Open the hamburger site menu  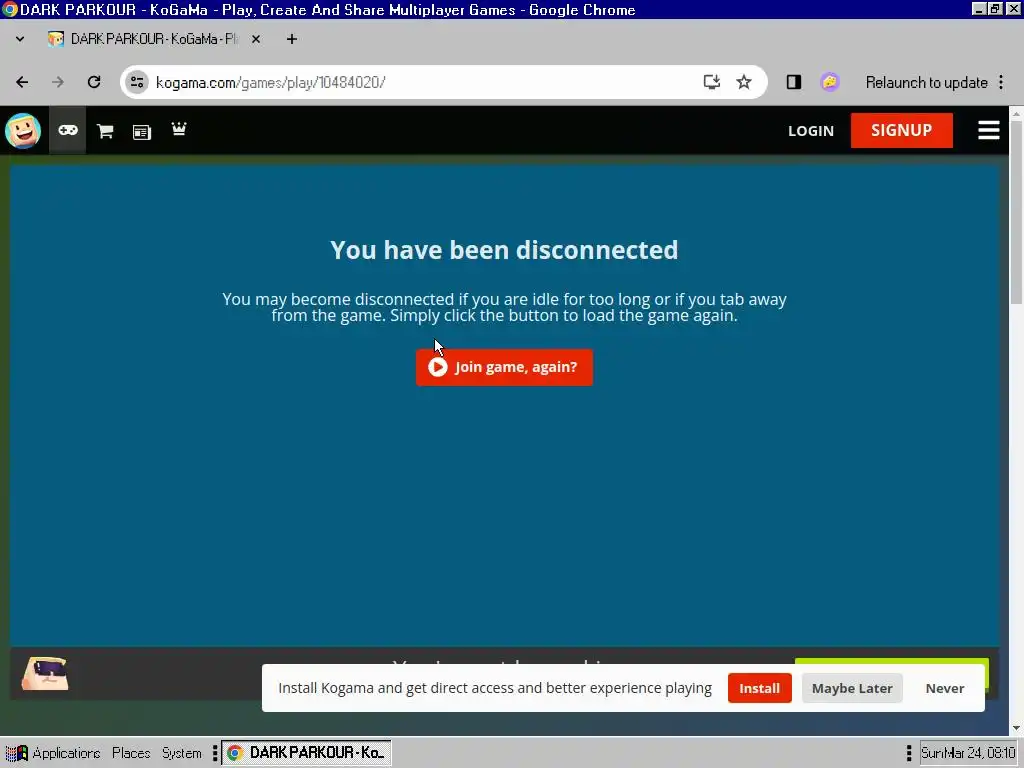tap(989, 130)
